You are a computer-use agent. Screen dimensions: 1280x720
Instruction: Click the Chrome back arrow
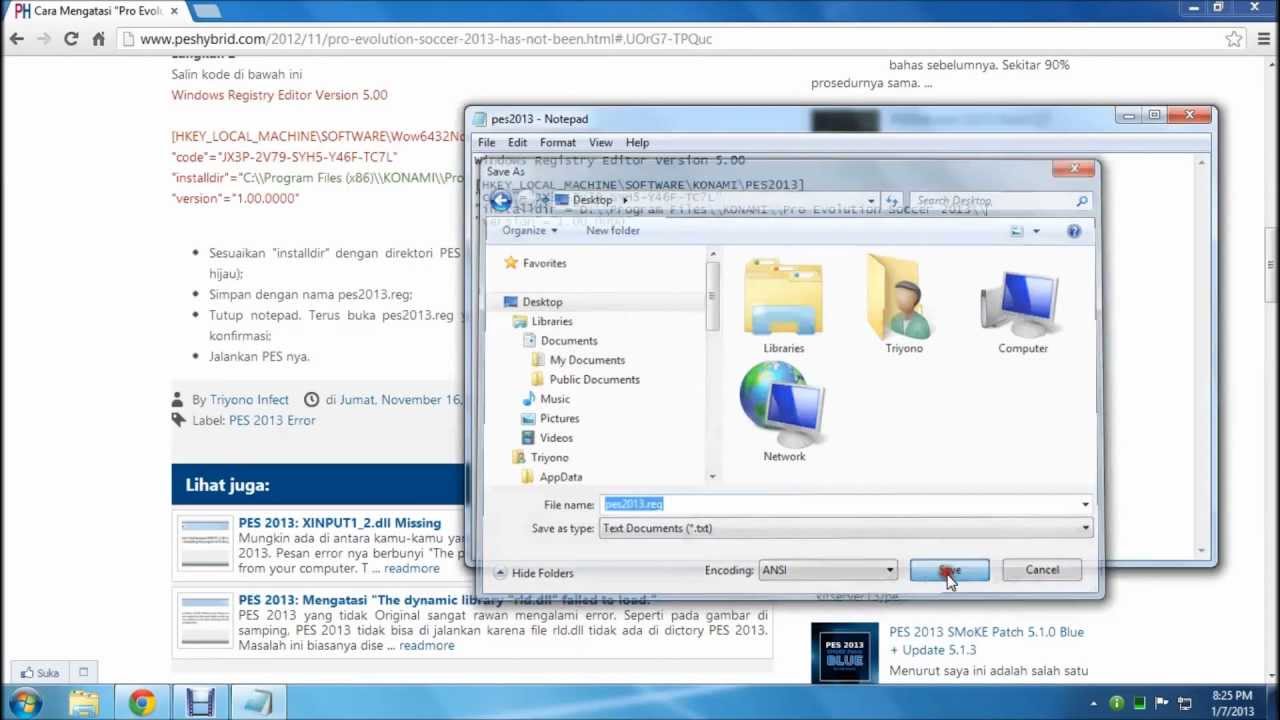click(x=17, y=39)
